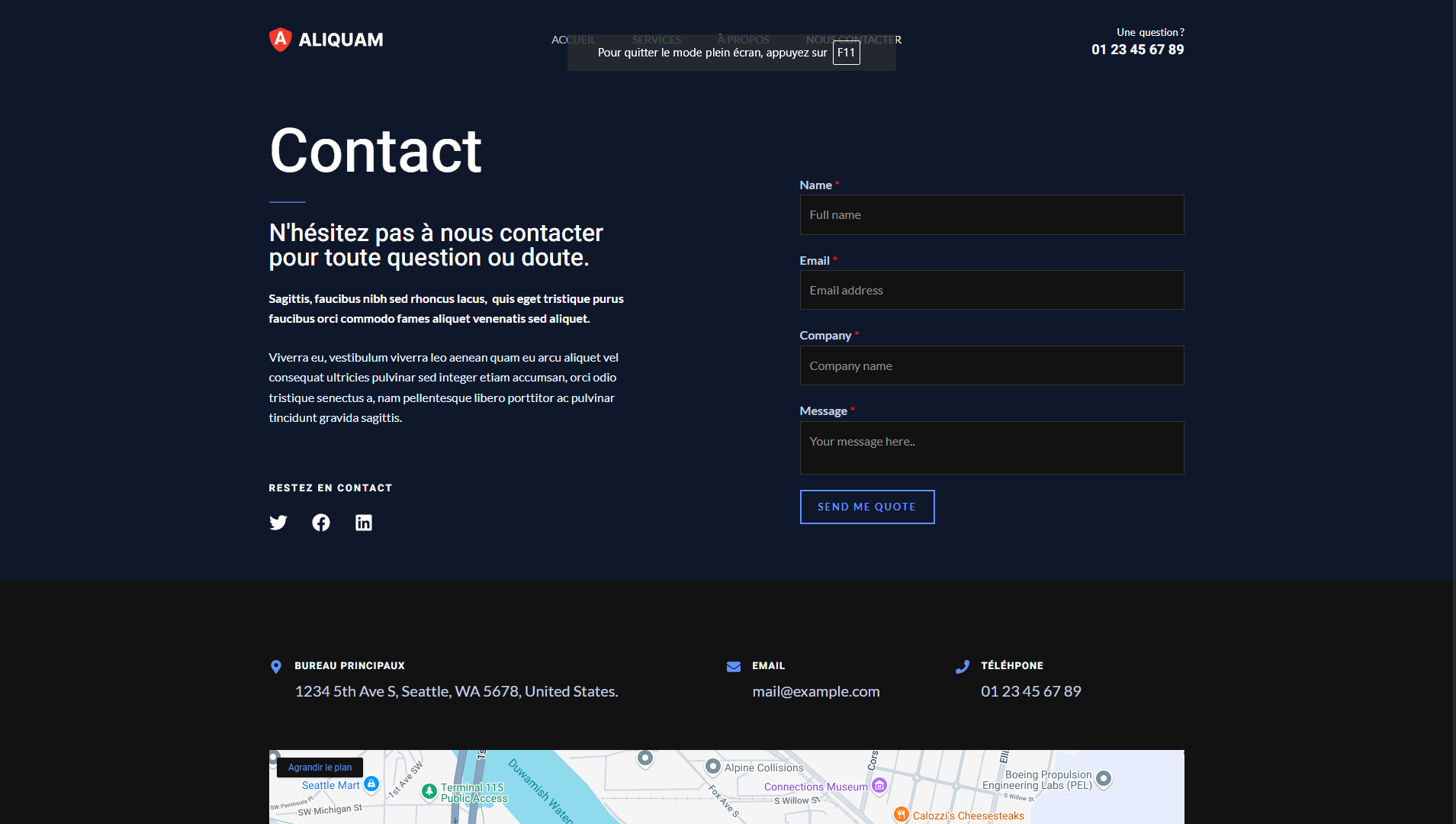Open the LinkedIn social icon
The height and width of the screenshot is (824, 1456).
(364, 523)
